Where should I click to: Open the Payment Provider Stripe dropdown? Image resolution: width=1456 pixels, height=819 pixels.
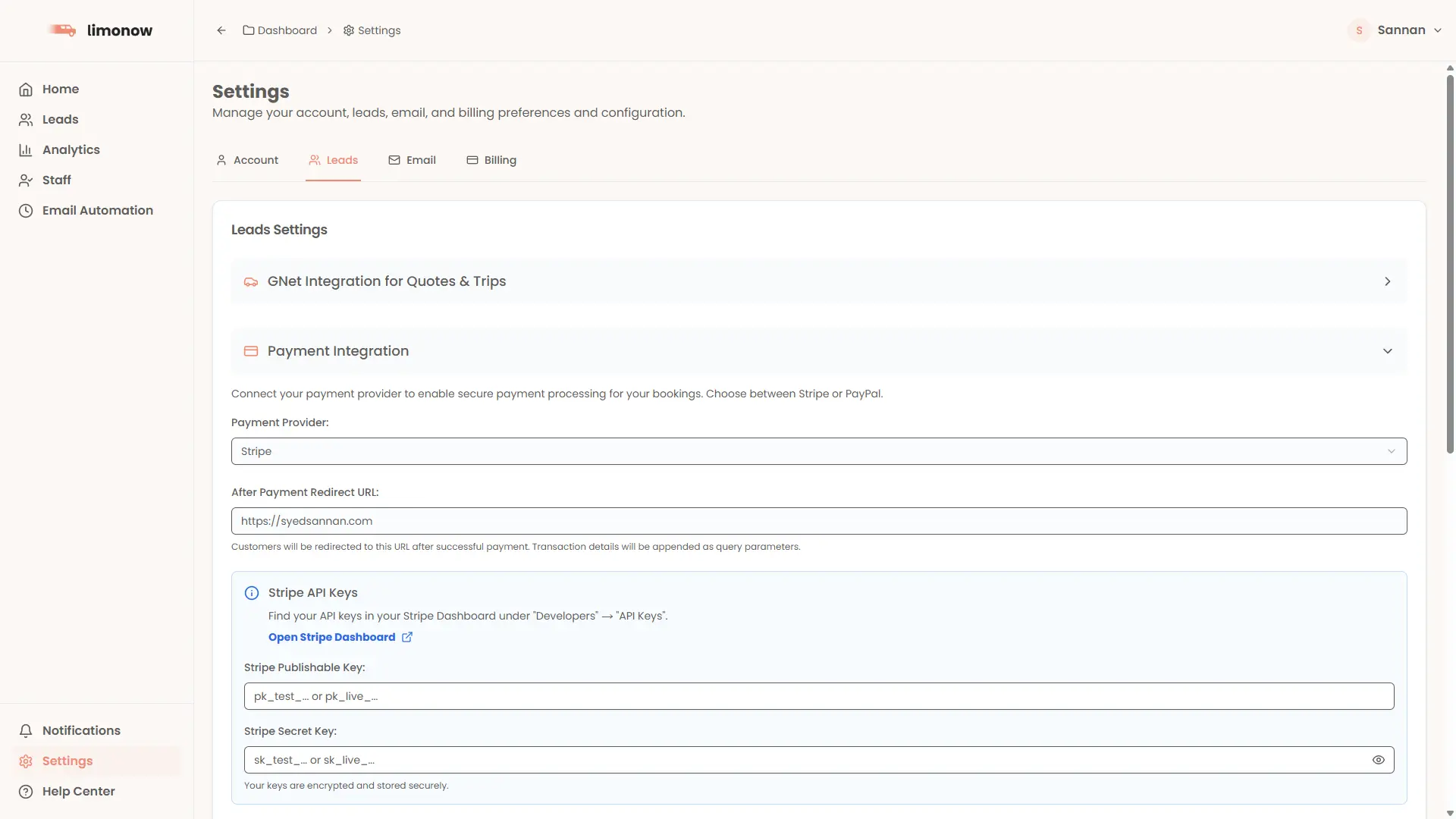(x=818, y=451)
